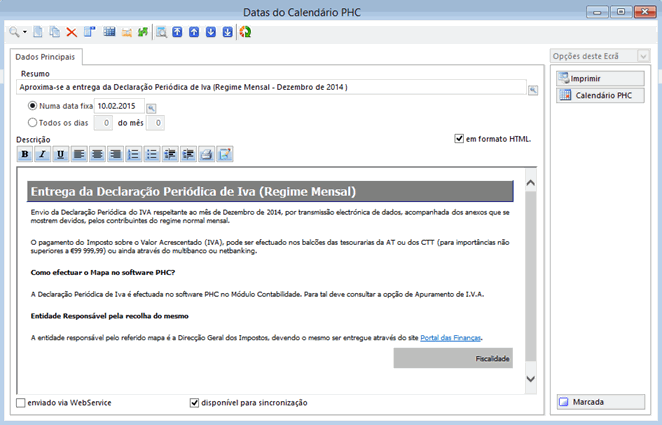Toggle bold formatting in description toolbar
The image size is (662, 425).
tap(25, 154)
